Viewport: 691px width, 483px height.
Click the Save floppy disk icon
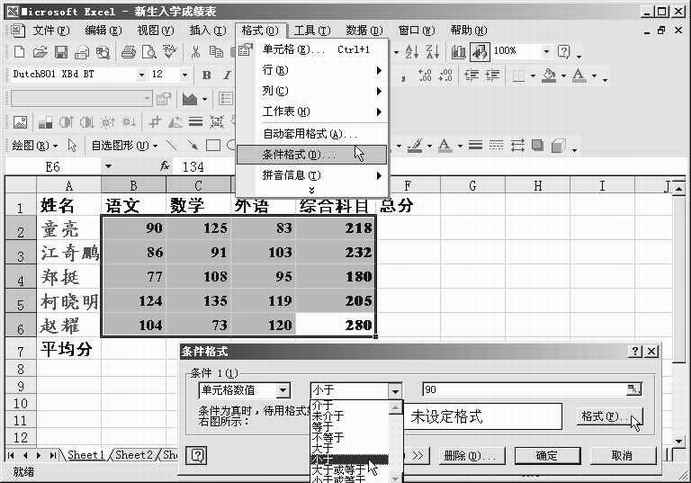pos(61,52)
